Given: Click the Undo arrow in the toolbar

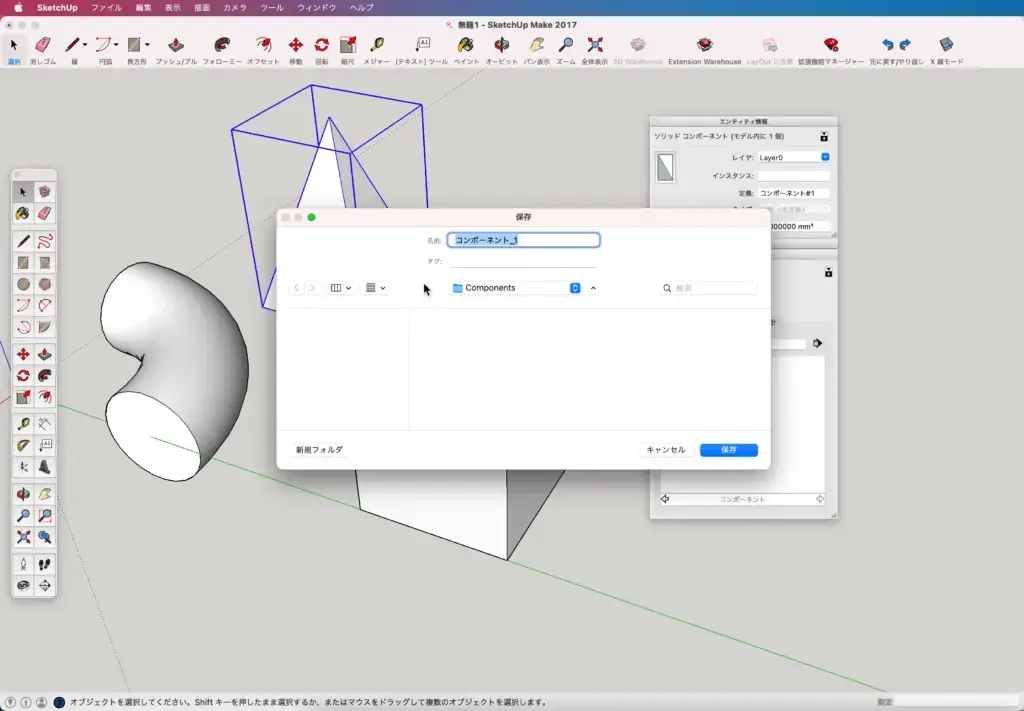Looking at the screenshot, I should coord(887,44).
